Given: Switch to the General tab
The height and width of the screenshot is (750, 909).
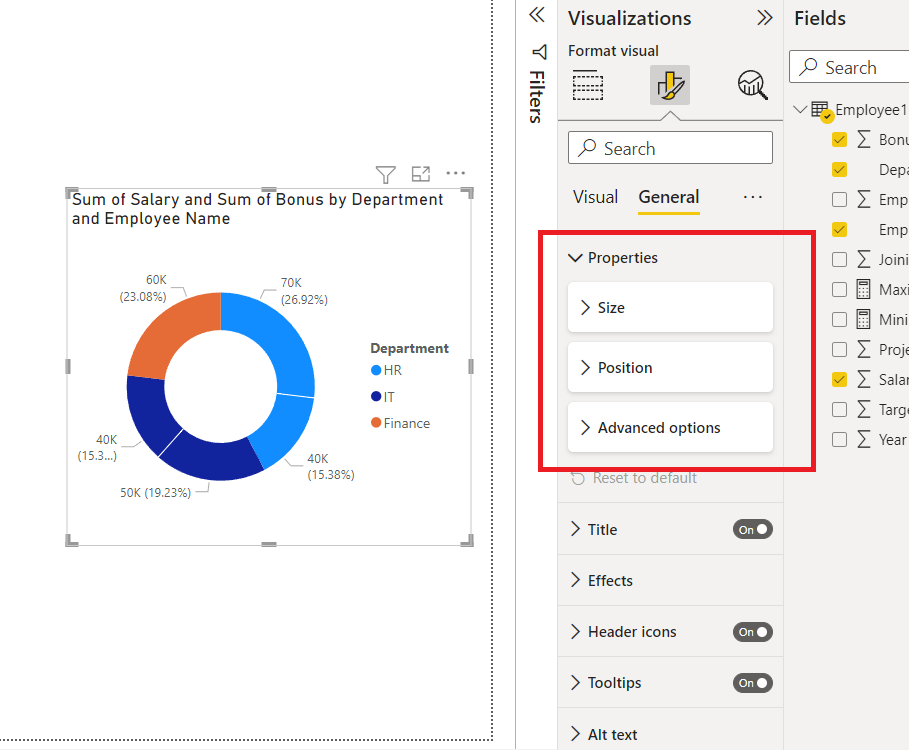Looking at the screenshot, I should pos(669,197).
